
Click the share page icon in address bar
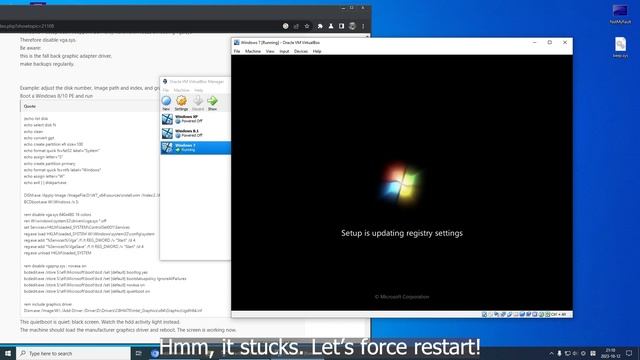pos(296,26)
